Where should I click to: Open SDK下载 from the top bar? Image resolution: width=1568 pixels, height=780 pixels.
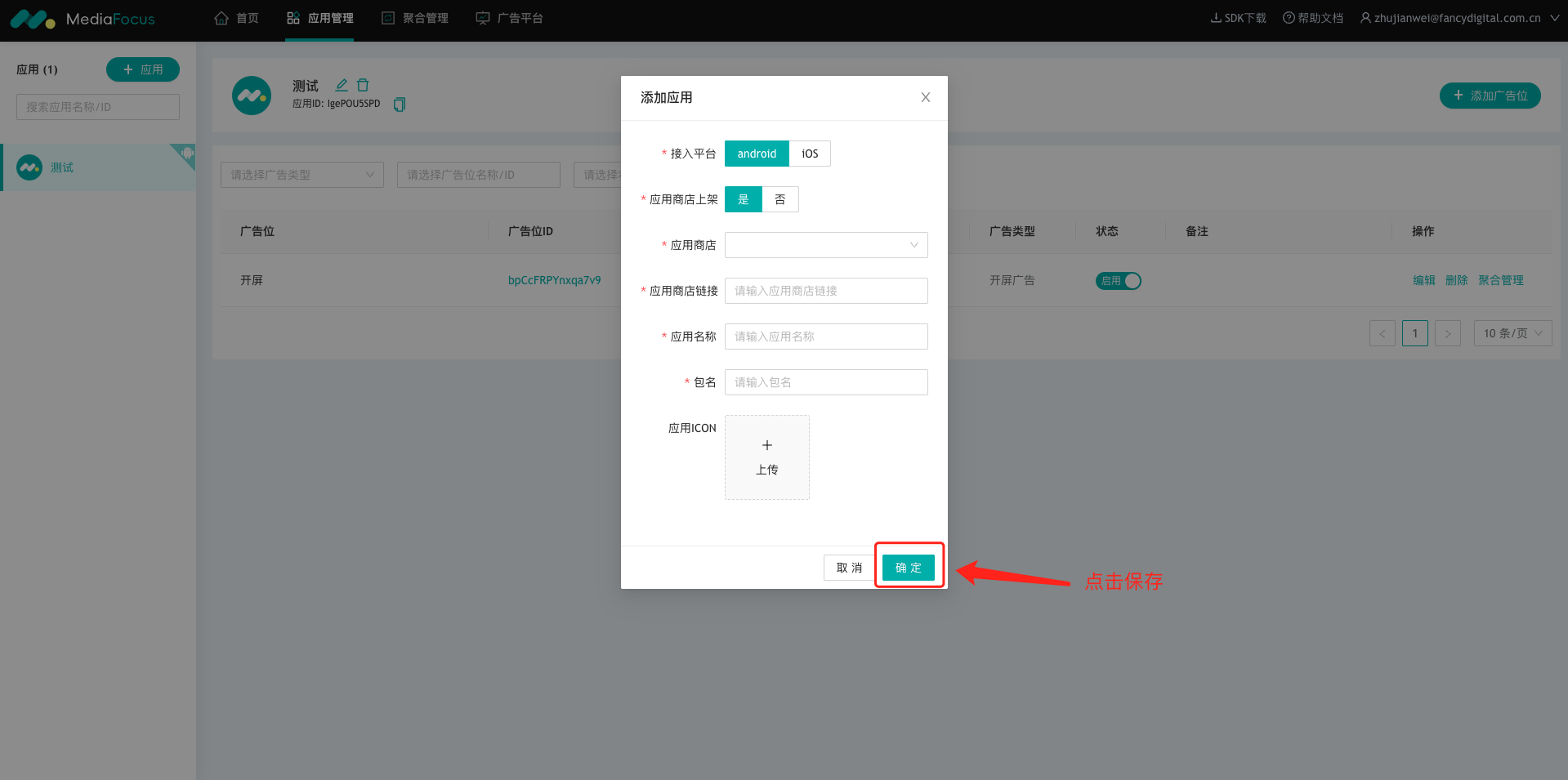coord(1238,18)
